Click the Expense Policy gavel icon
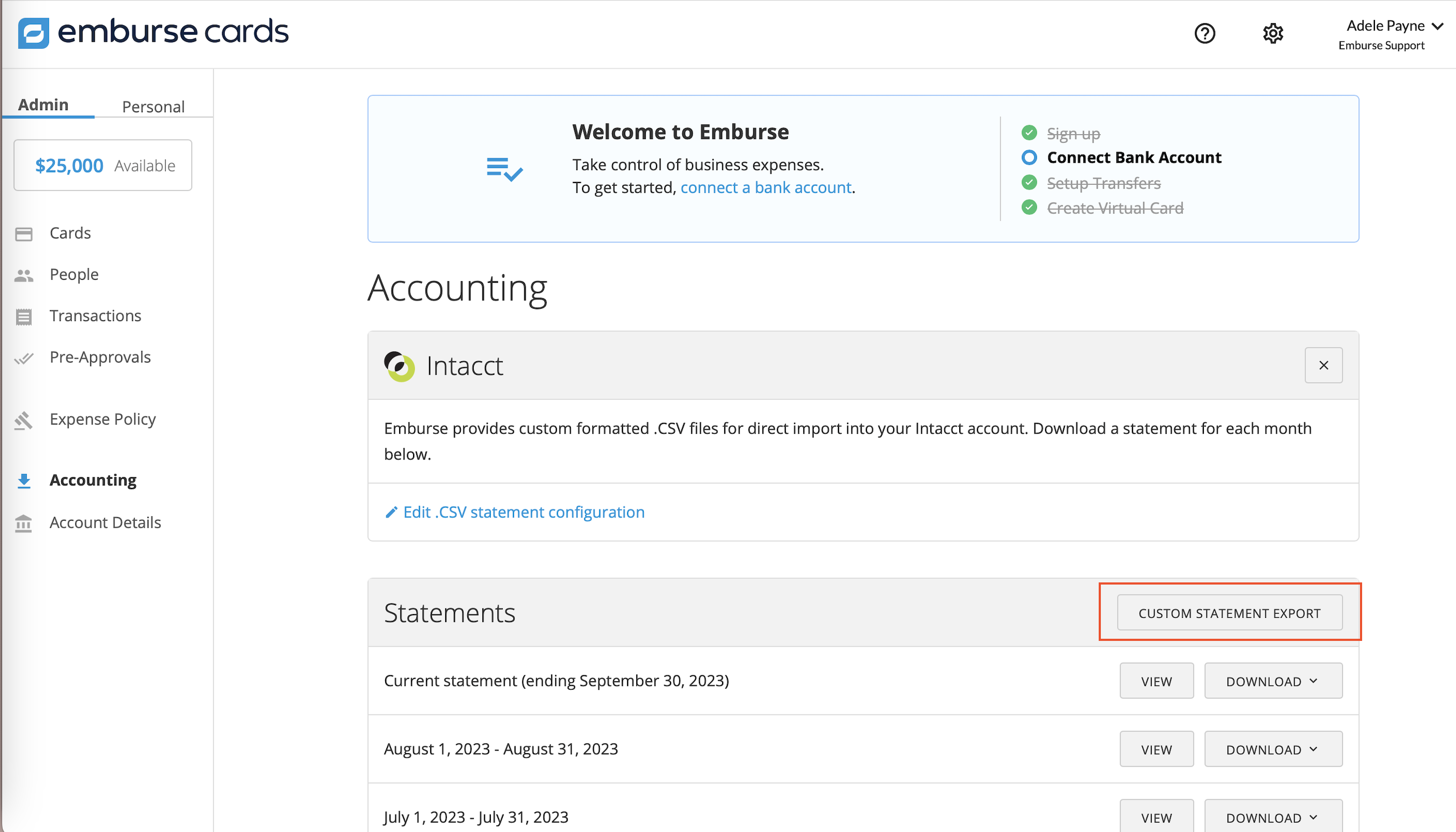The width and height of the screenshot is (1456, 832). (24, 421)
